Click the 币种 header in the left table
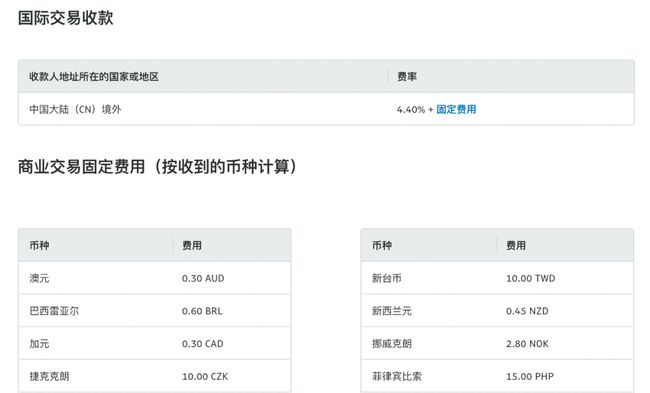This screenshot has height=393, width=650. [39, 245]
